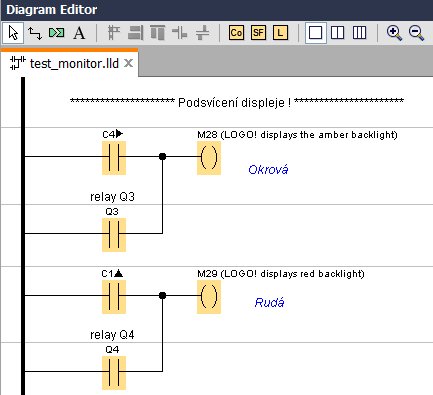The image size is (433, 395).
Task: Select the Q3 contact block
Action: pyautogui.click(x=114, y=235)
